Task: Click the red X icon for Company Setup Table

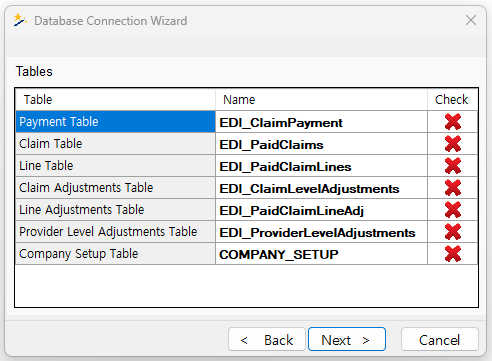Action: coord(453,254)
